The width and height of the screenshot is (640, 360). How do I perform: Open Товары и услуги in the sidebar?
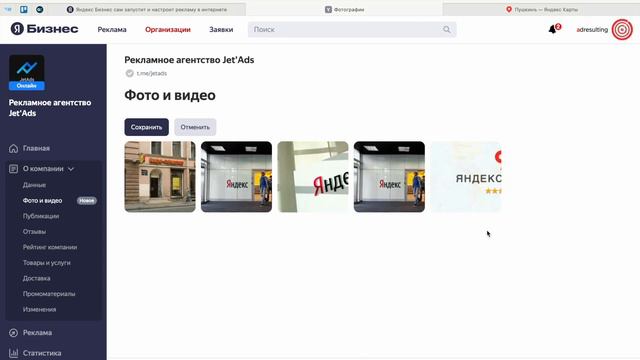coord(47,262)
